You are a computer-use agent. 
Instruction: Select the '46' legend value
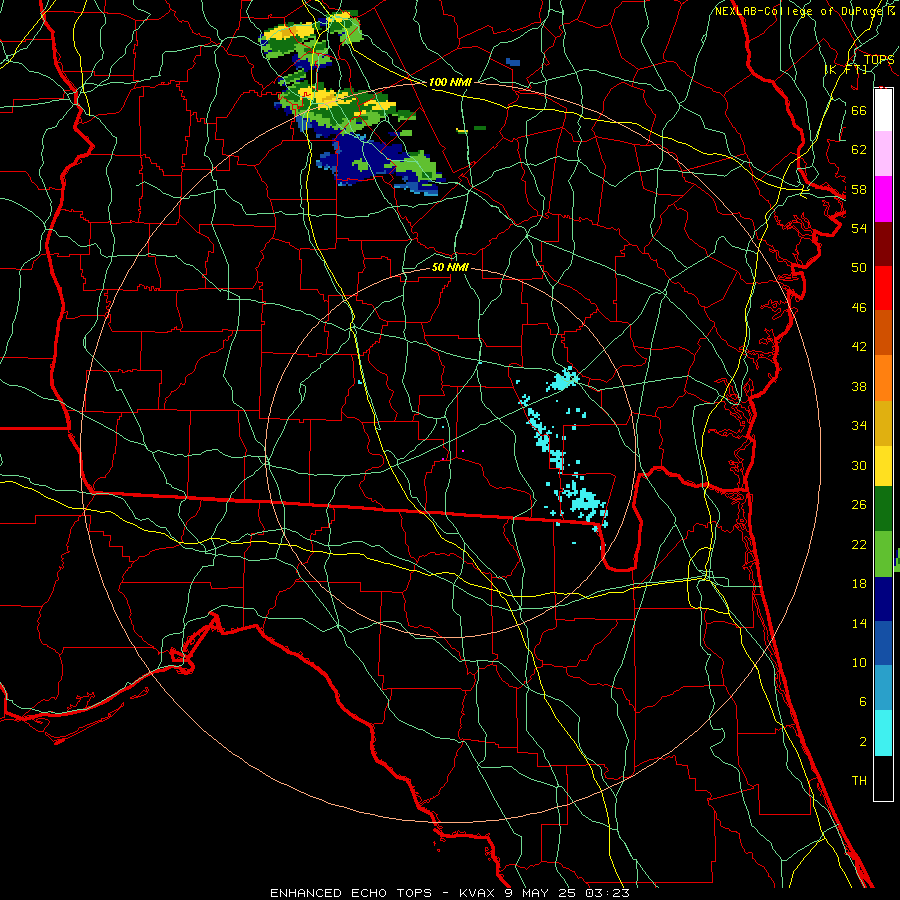pos(859,308)
